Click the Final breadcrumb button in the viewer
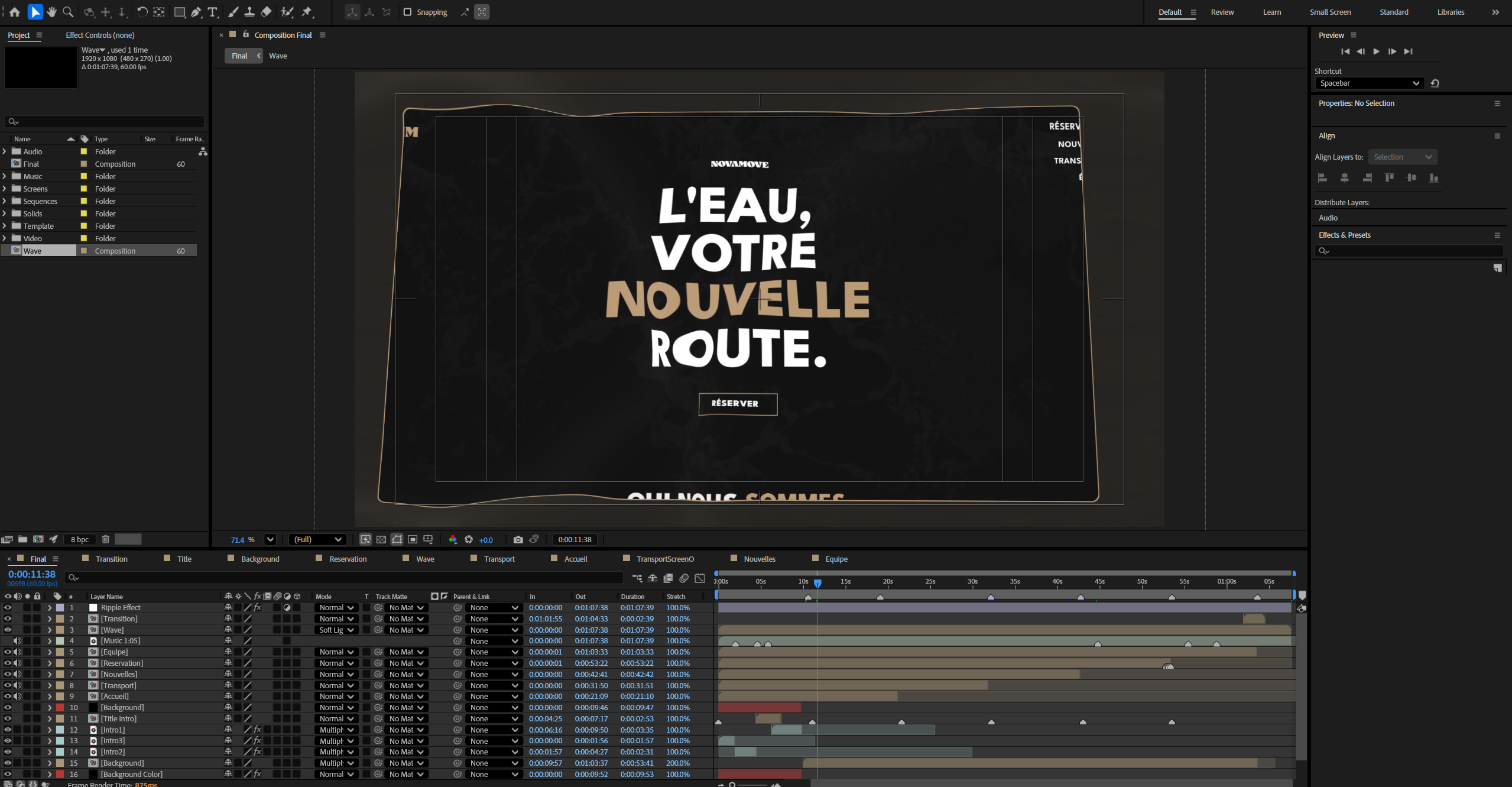This screenshot has height=787, width=1512. click(239, 56)
